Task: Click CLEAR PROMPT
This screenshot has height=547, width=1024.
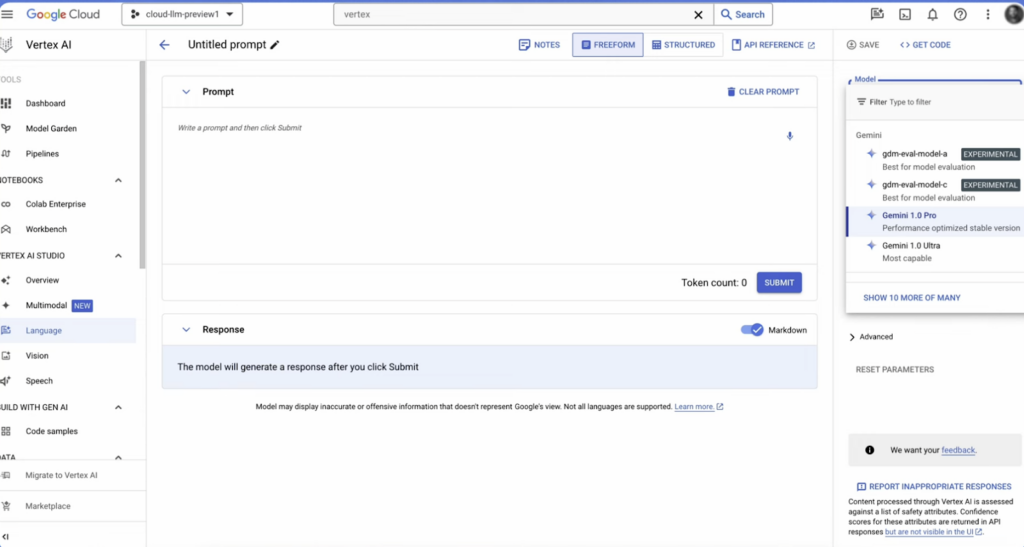Action: (763, 92)
